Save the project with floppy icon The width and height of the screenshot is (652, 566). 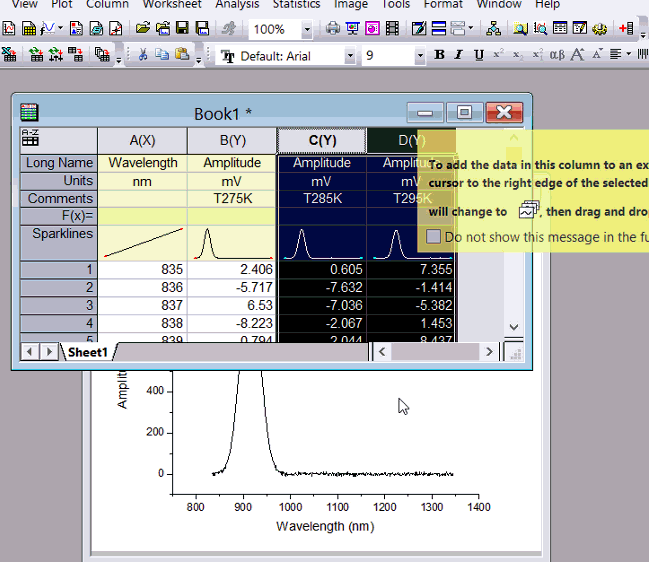(x=183, y=29)
